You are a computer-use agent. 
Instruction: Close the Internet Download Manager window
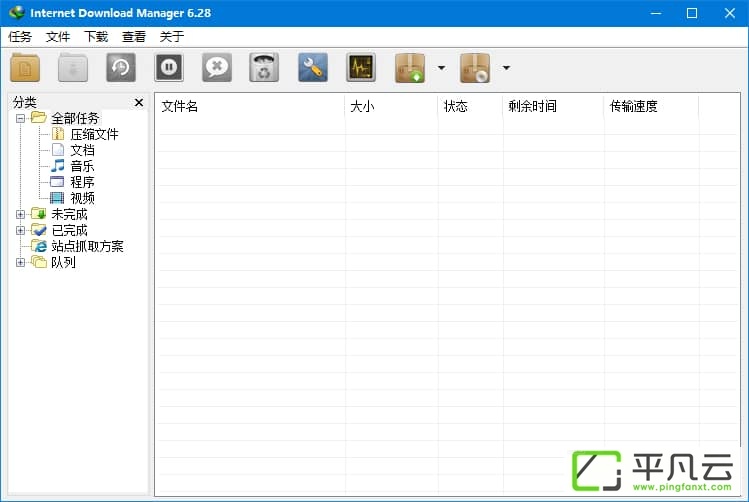729,13
